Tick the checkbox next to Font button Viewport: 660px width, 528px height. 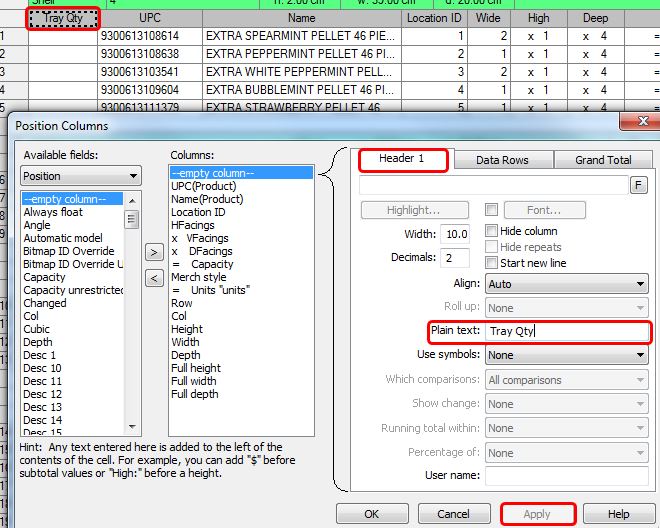click(491, 209)
